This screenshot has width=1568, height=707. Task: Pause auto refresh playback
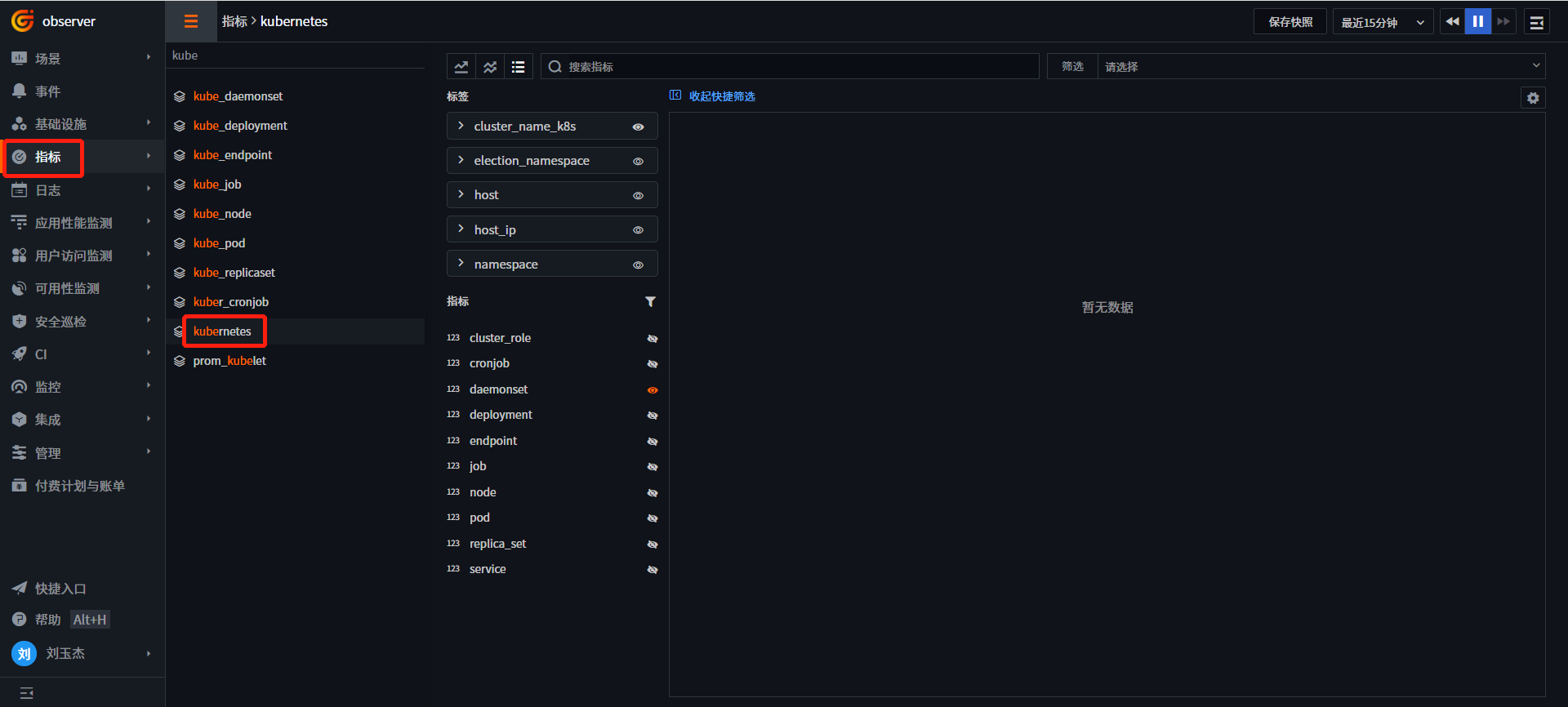(1478, 22)
